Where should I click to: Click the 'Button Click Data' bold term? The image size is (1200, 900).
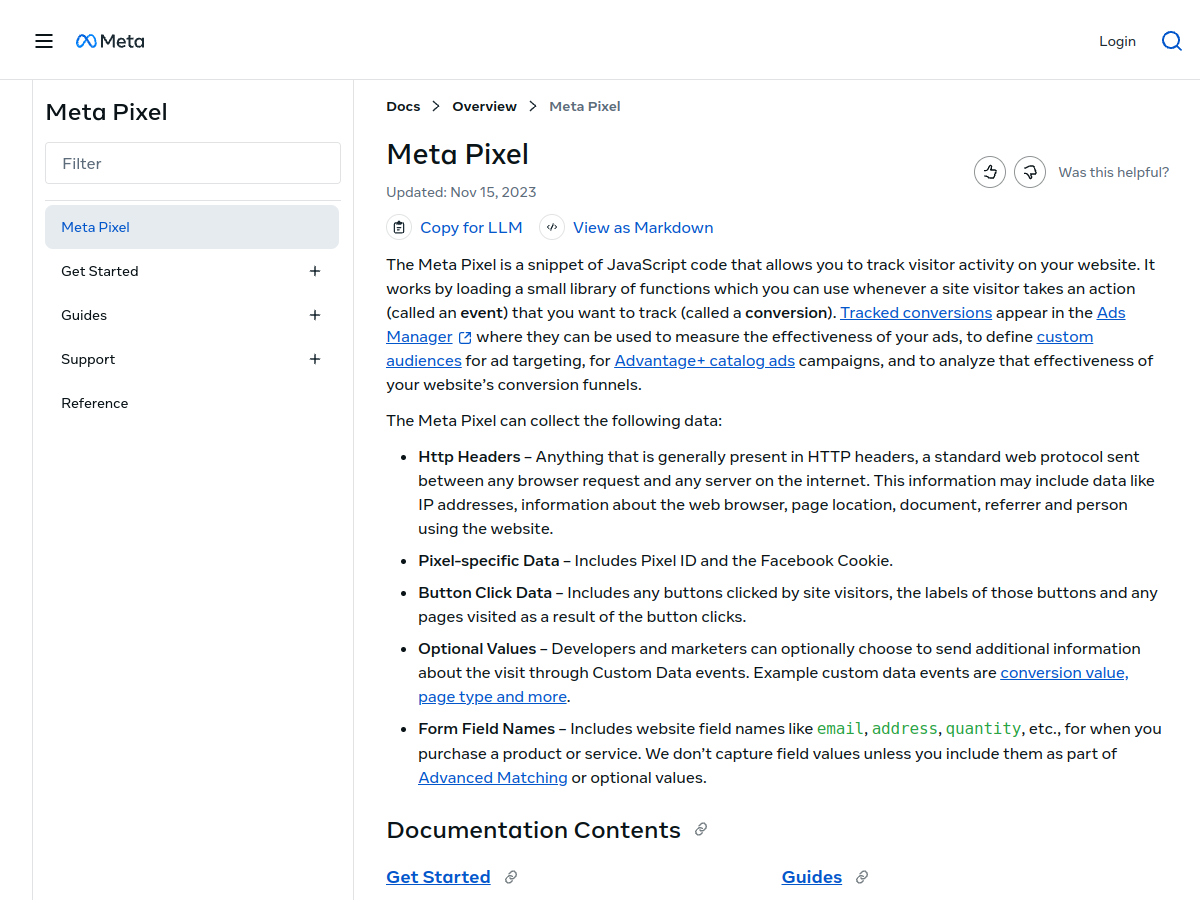(x=485, y=592)
